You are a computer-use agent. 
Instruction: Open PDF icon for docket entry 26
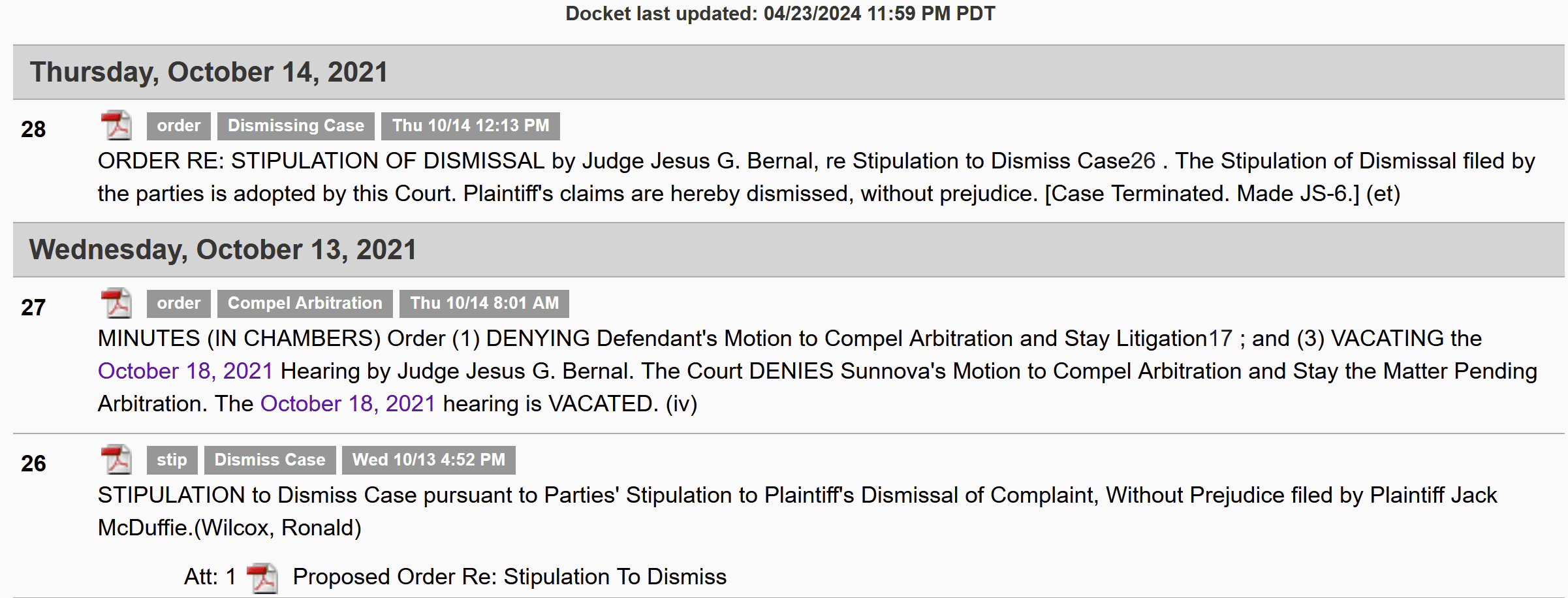[x=116, y=460]
